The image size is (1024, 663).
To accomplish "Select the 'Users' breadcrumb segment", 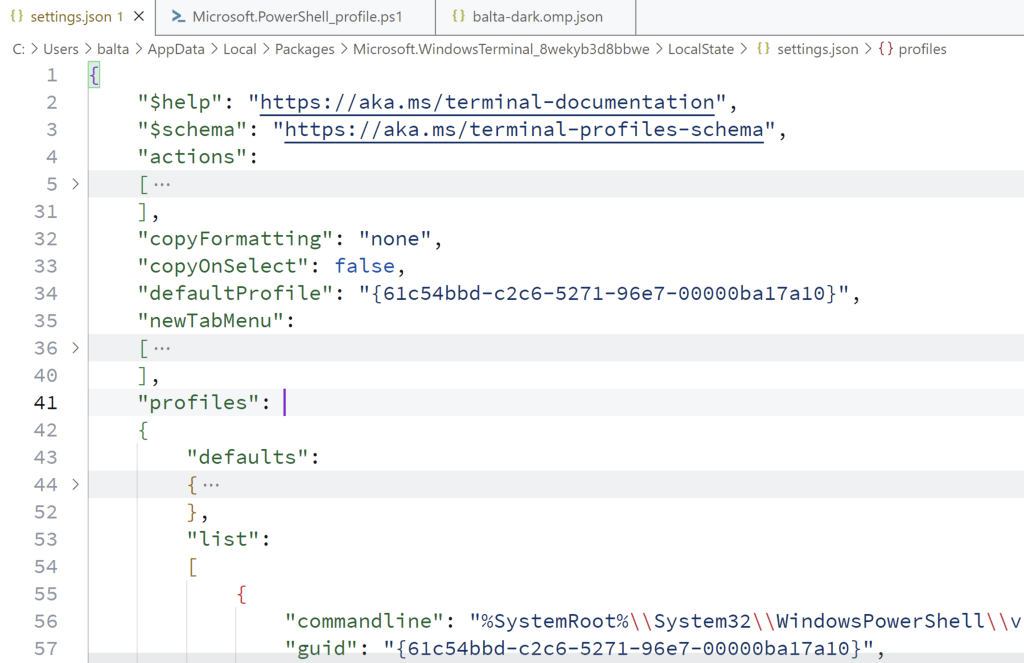I will pos(61,49).
